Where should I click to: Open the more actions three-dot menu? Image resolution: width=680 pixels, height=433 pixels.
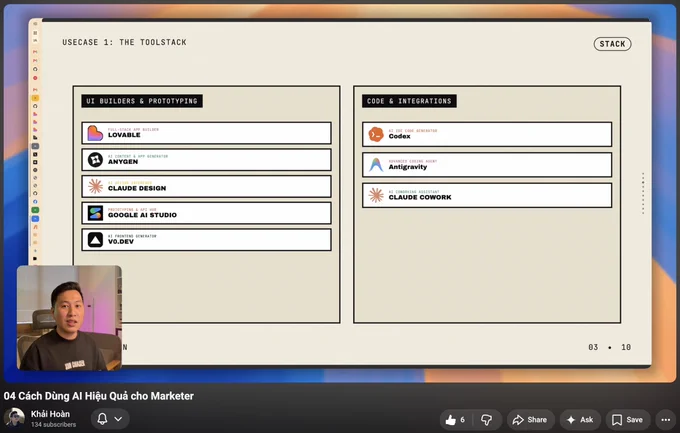point(666,420)
